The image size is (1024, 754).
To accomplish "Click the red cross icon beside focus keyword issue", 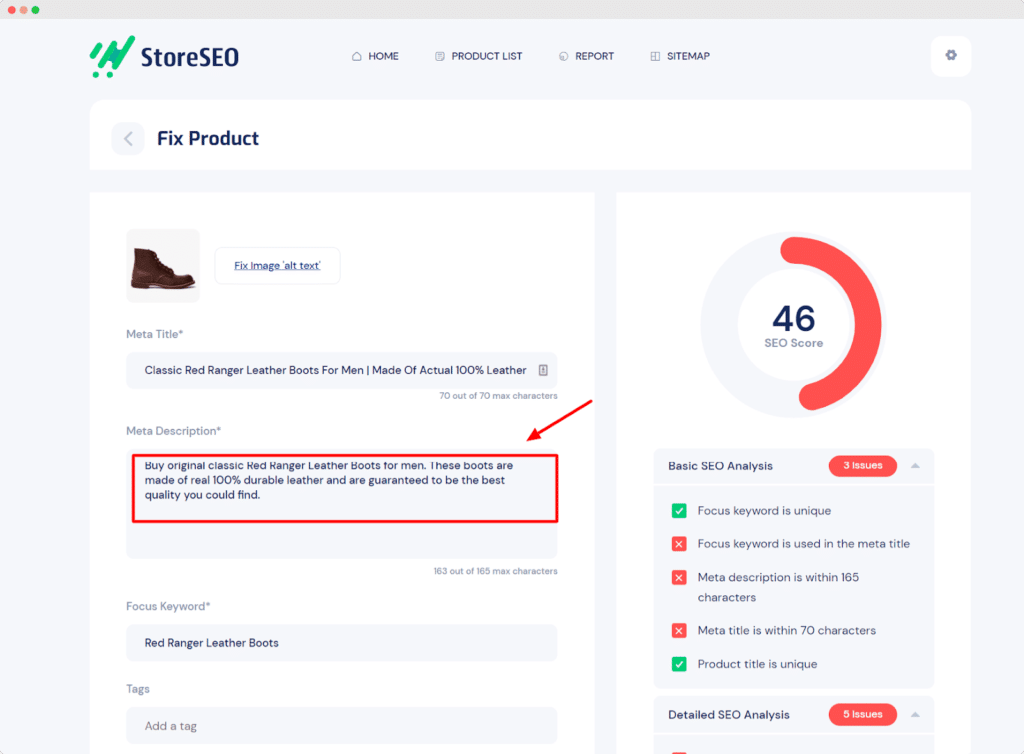I will click(679, 544).
